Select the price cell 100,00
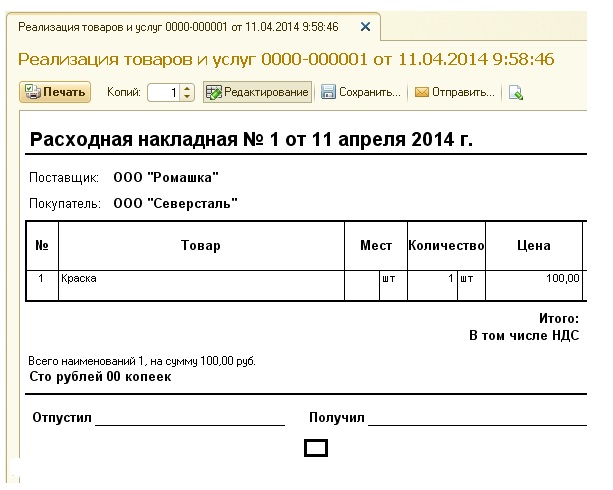Screen dimensions: 613x490 [x=534, y=285]
